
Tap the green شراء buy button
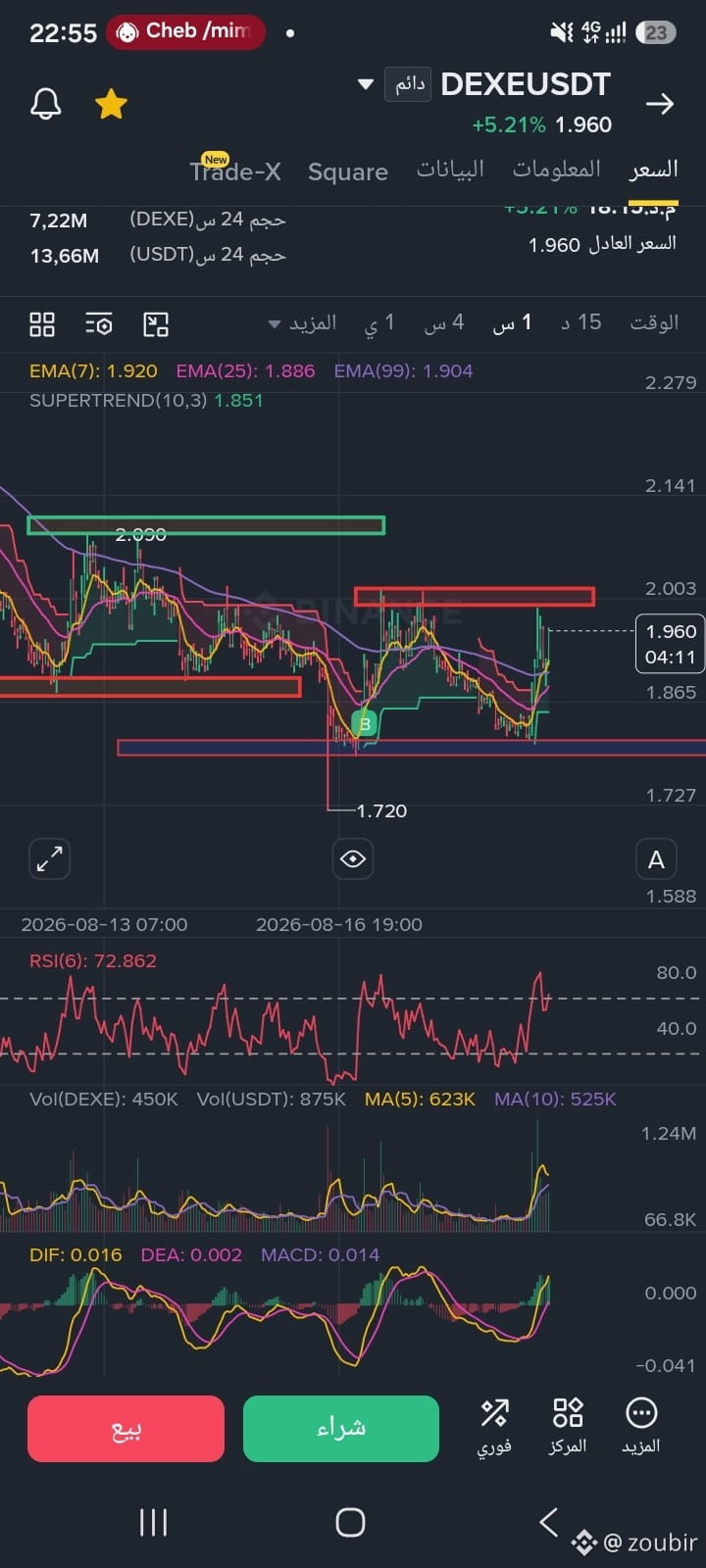tap(340, 1428)
